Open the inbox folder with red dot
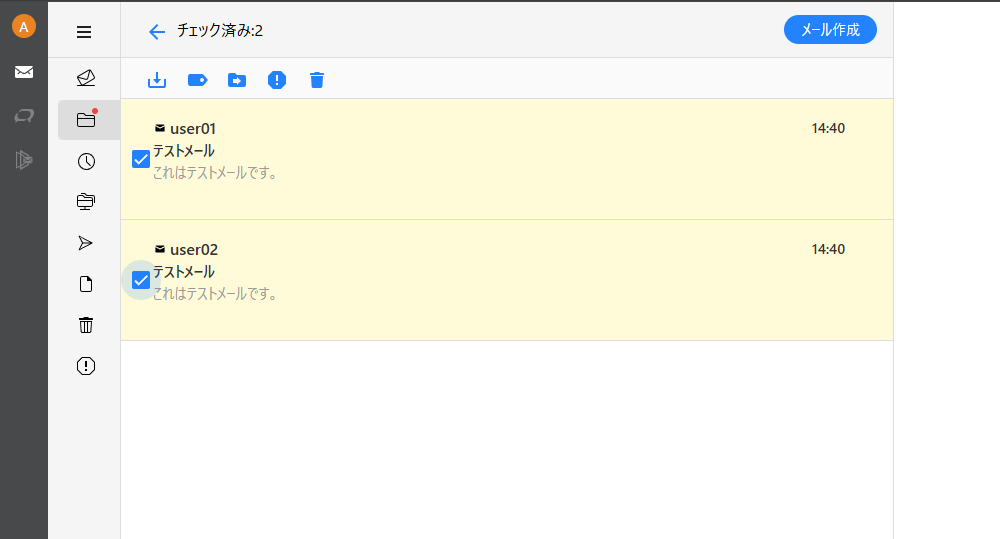Image resolution: width=1000 pixels, height=539 pixels. point(86,120)
